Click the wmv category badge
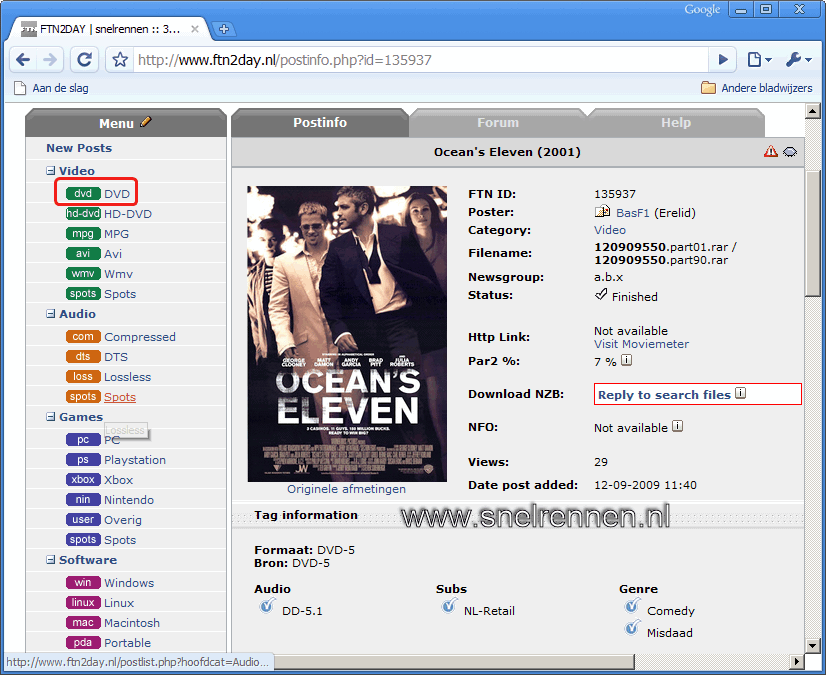This screenshot has height=675, width=826. pos(83,273)
